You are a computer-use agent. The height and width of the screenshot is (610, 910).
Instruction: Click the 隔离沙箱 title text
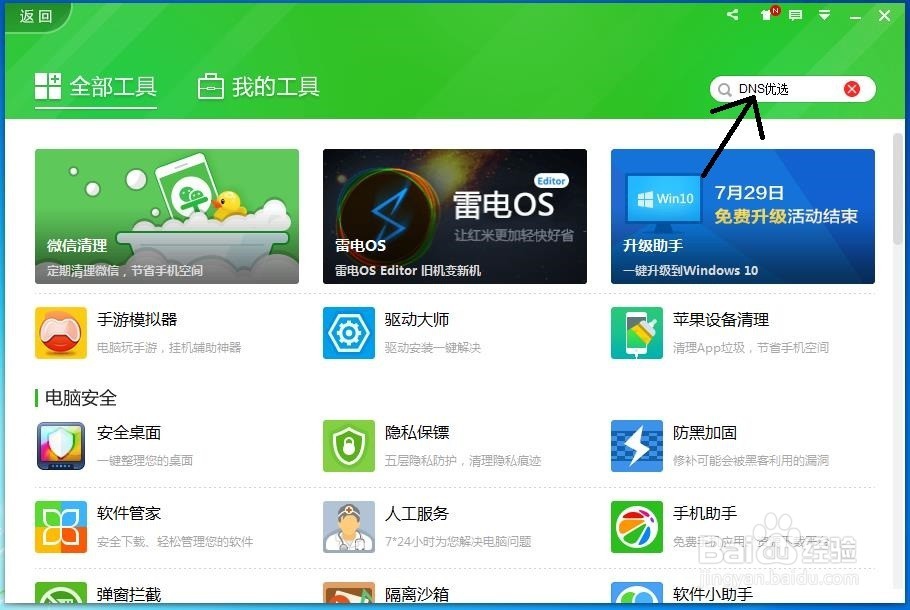(x=417, y=594)
